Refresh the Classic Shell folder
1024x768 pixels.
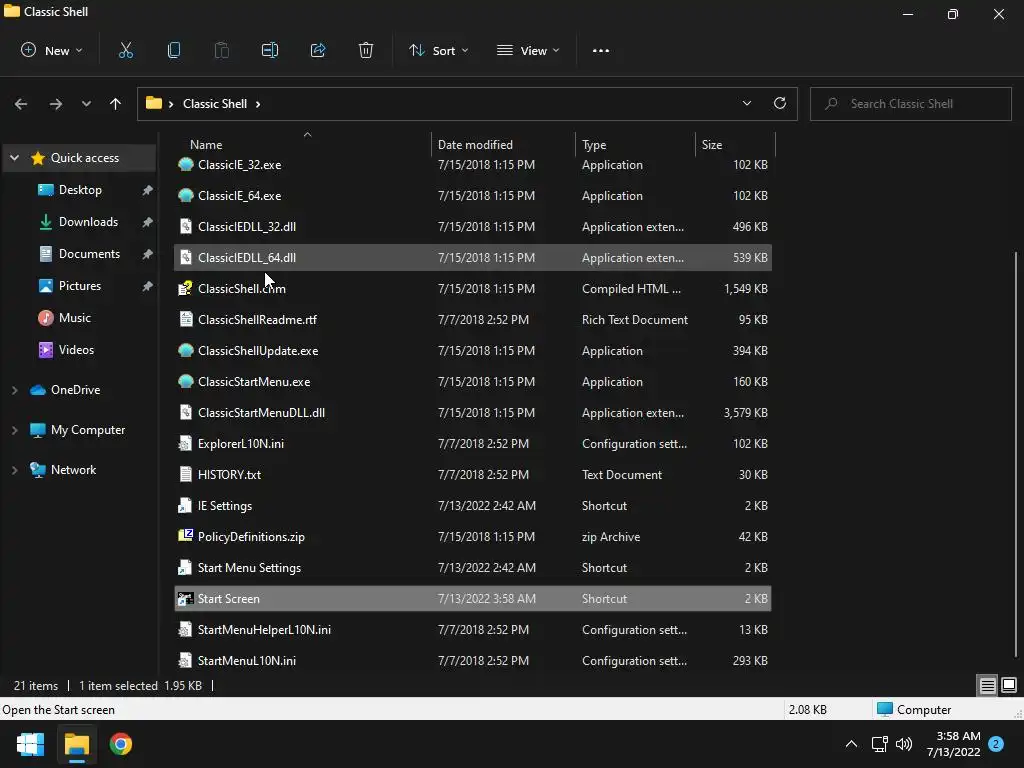780,103
